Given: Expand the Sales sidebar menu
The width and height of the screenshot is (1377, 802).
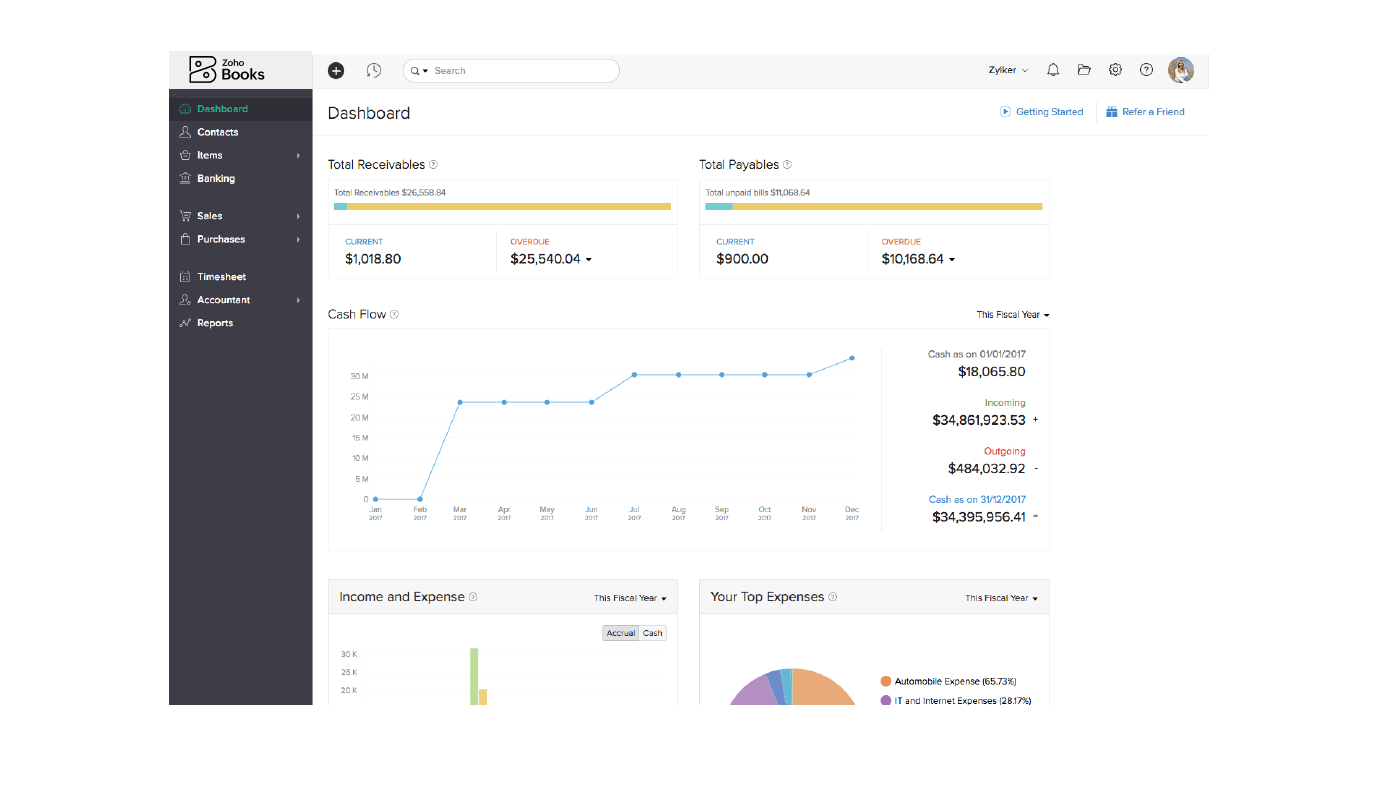Looking at the screenshot, I should coord(209,215).
